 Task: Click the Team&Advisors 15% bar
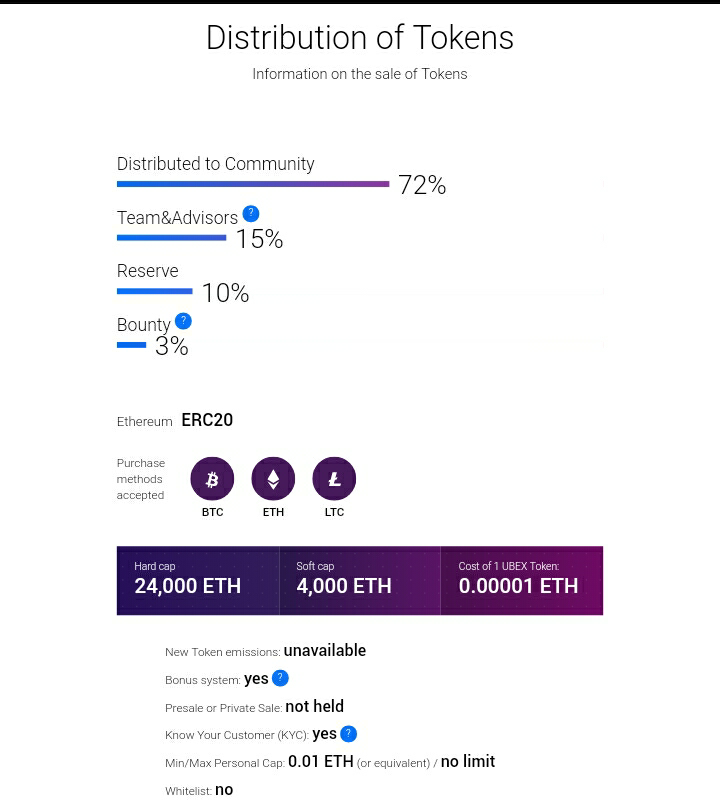click(x=171, y=238)
